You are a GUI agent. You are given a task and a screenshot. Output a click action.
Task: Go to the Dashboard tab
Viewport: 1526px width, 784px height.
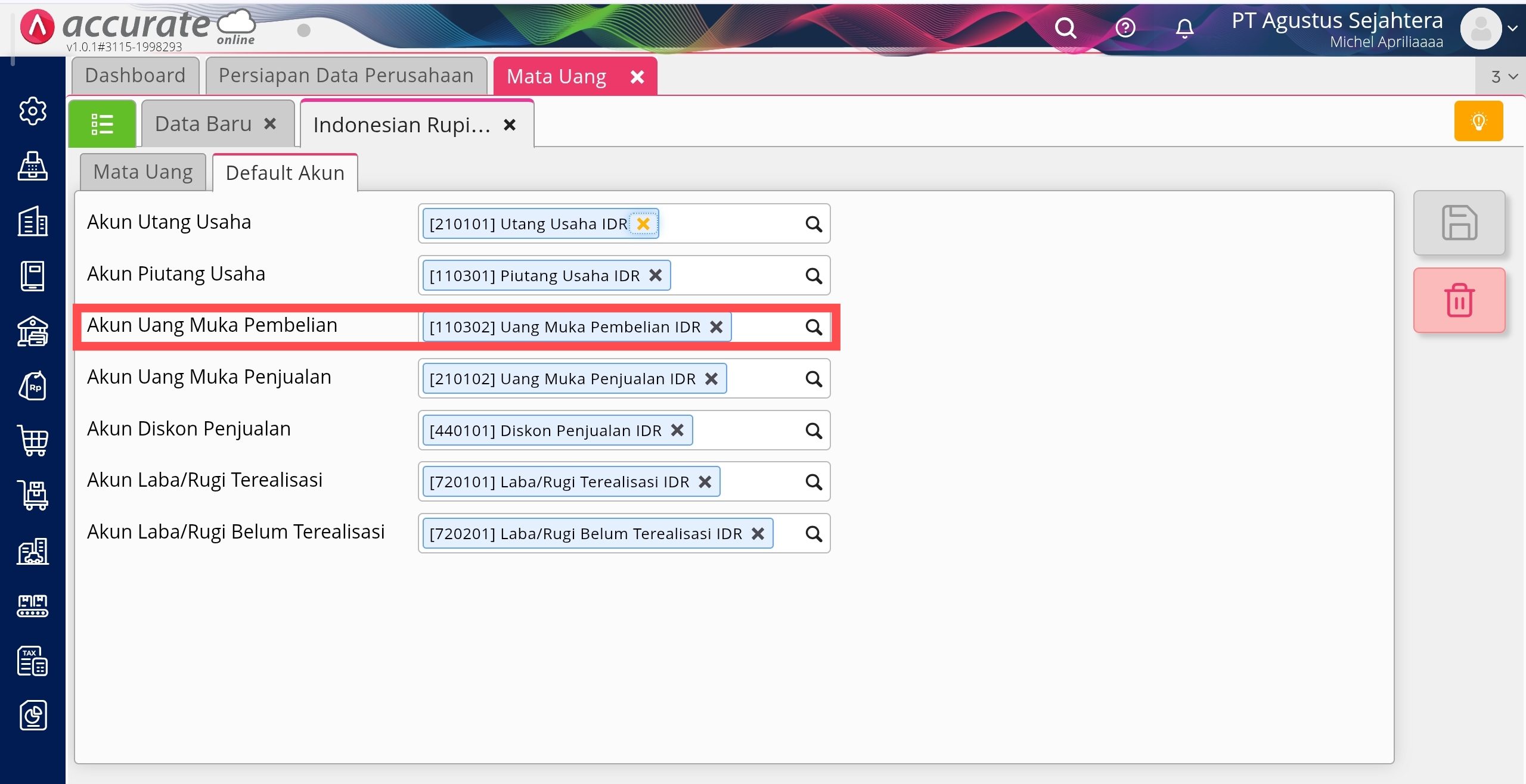tap(135, 76)
